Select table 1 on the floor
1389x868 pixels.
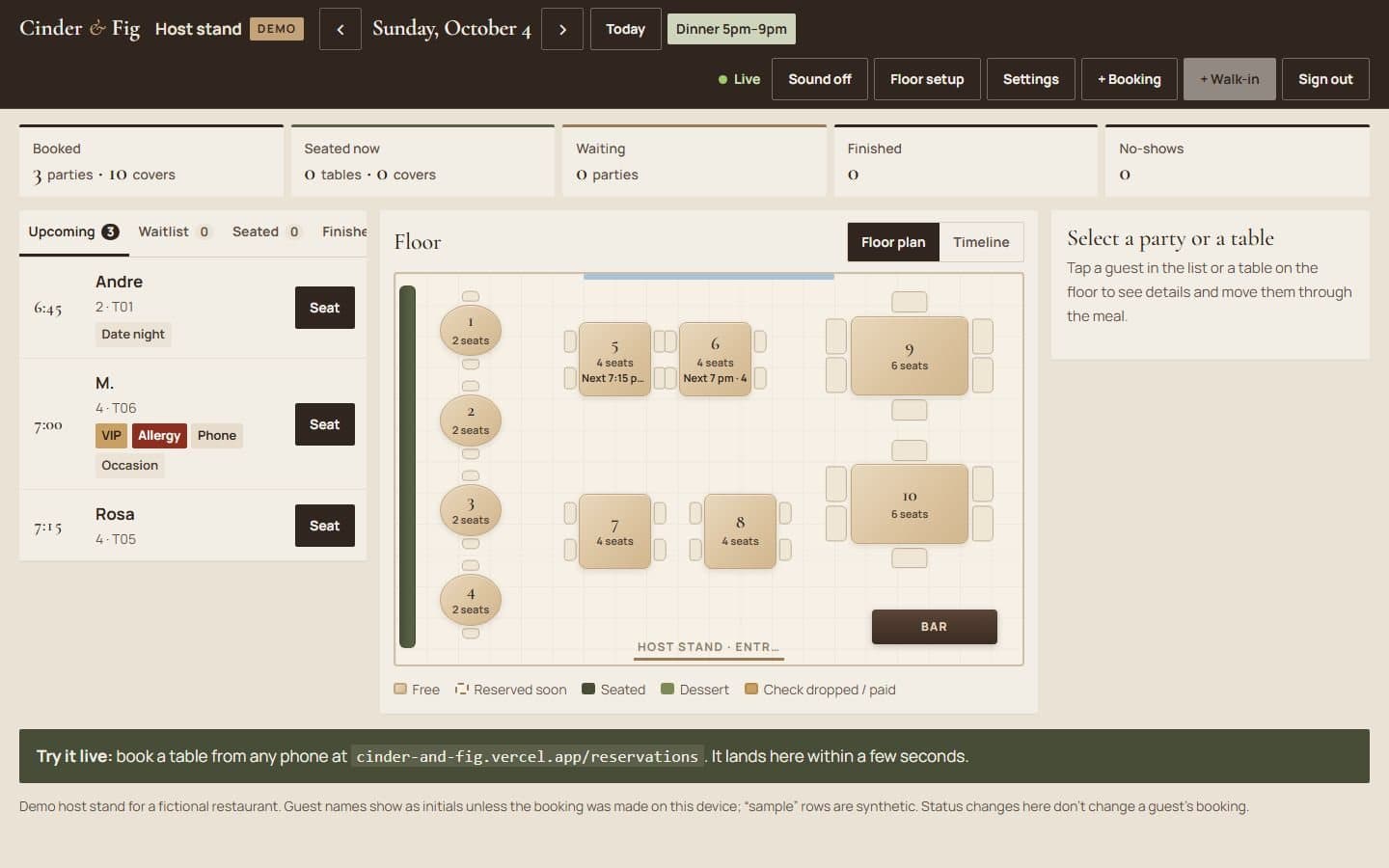pos(471,331)
